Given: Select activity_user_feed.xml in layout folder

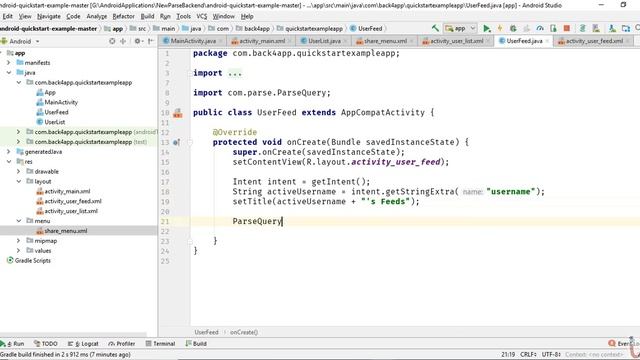Looking at the screenshot, I should 69,201.
